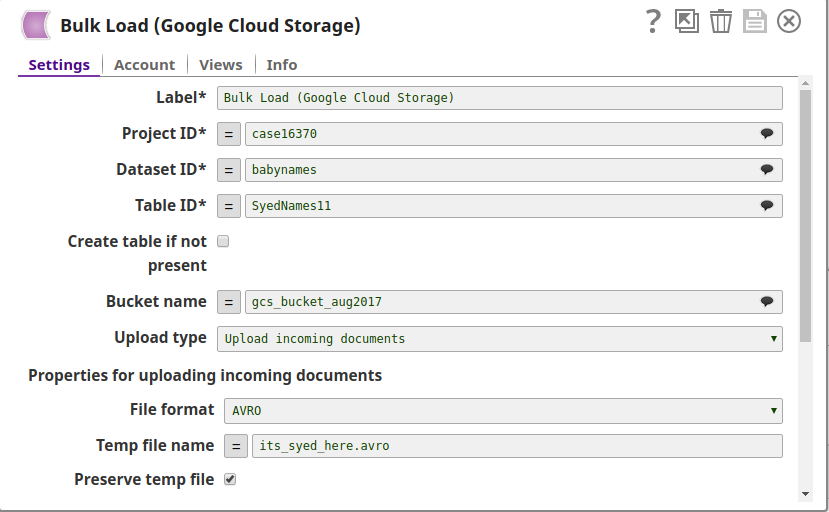The width and height of the screenshot is (829, 512).
Task: Toggle expression button for Bucket name
Action: click(229, 302)
